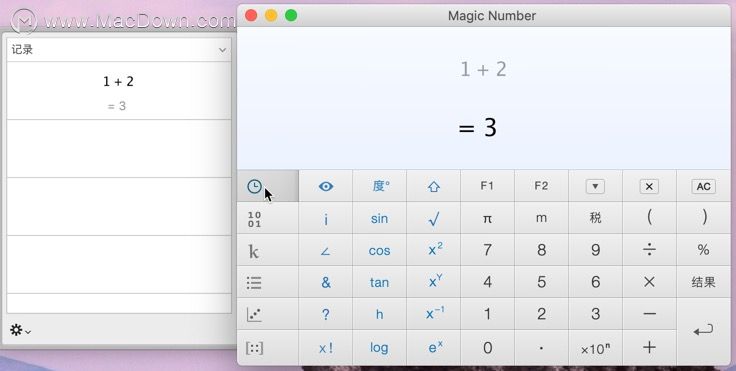Viewport: 736px width, 371px height.
Task: Click the digit 7 key
Action: point(487,250)
